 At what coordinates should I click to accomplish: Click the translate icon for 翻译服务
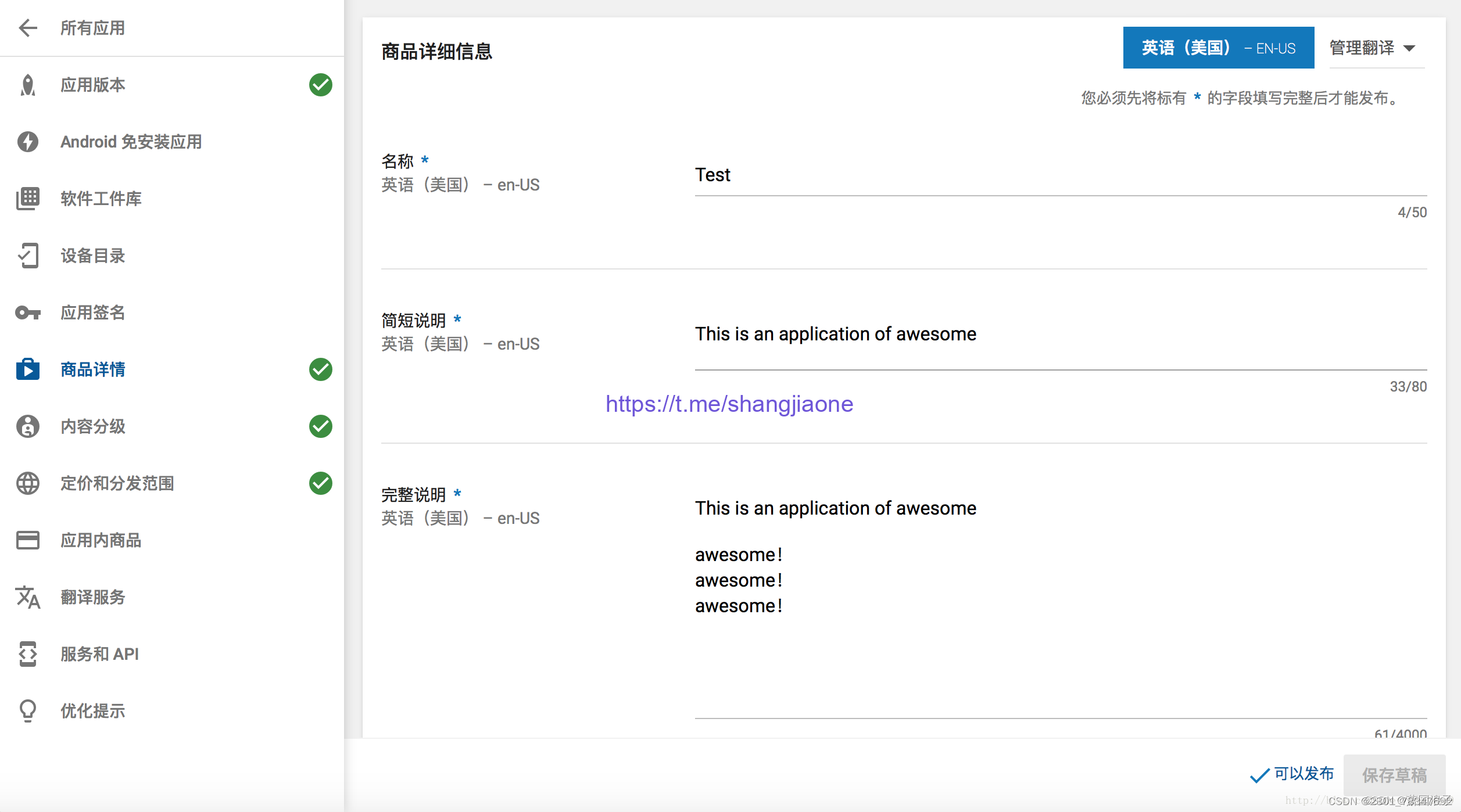click(27, 597)
